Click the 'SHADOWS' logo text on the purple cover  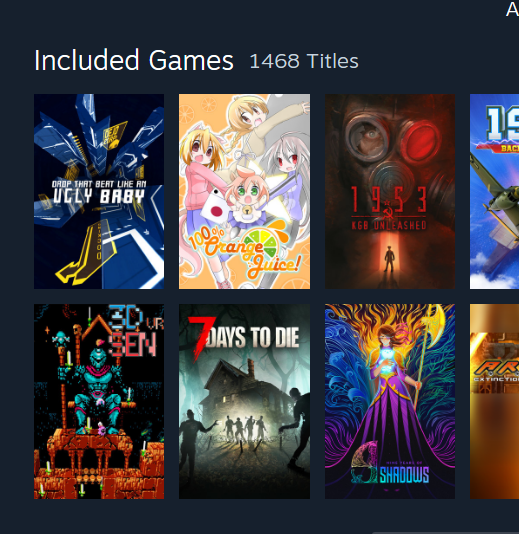pyautogui.click(x=404, y=475)
